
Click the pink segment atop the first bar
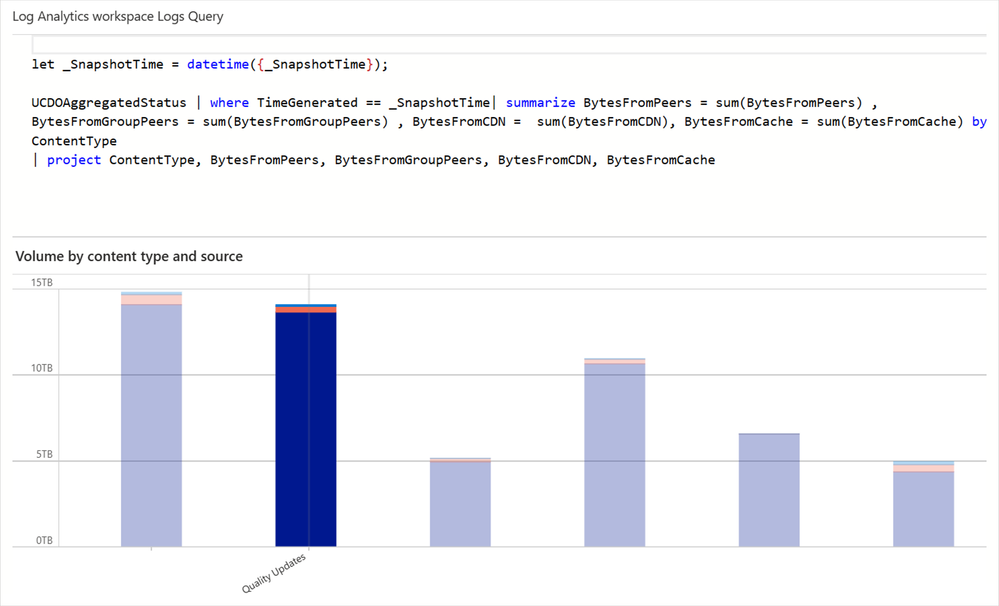tap(152, 299)
